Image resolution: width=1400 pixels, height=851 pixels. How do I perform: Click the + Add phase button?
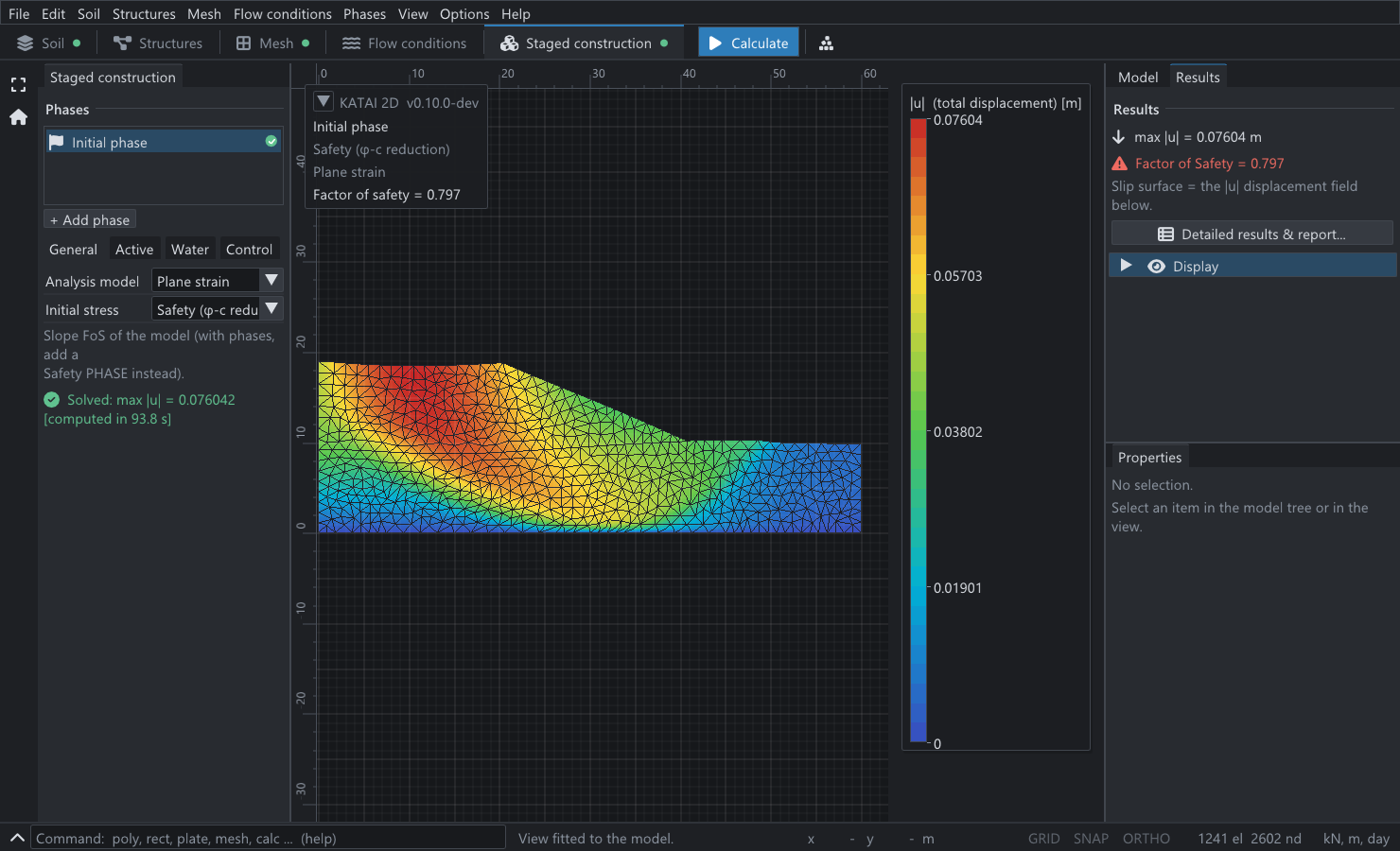[90, 220]
